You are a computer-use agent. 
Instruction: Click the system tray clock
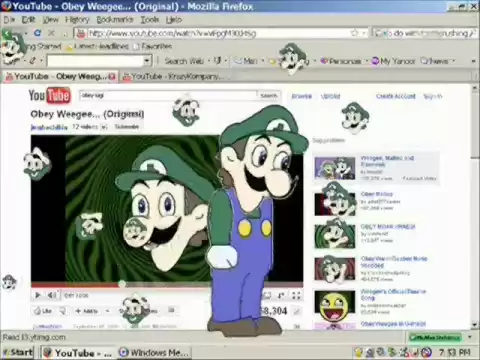(x=455, y=352)
